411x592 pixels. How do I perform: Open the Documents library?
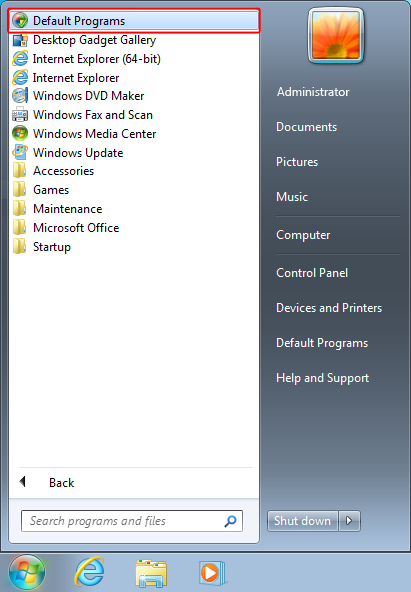[306, 127]
